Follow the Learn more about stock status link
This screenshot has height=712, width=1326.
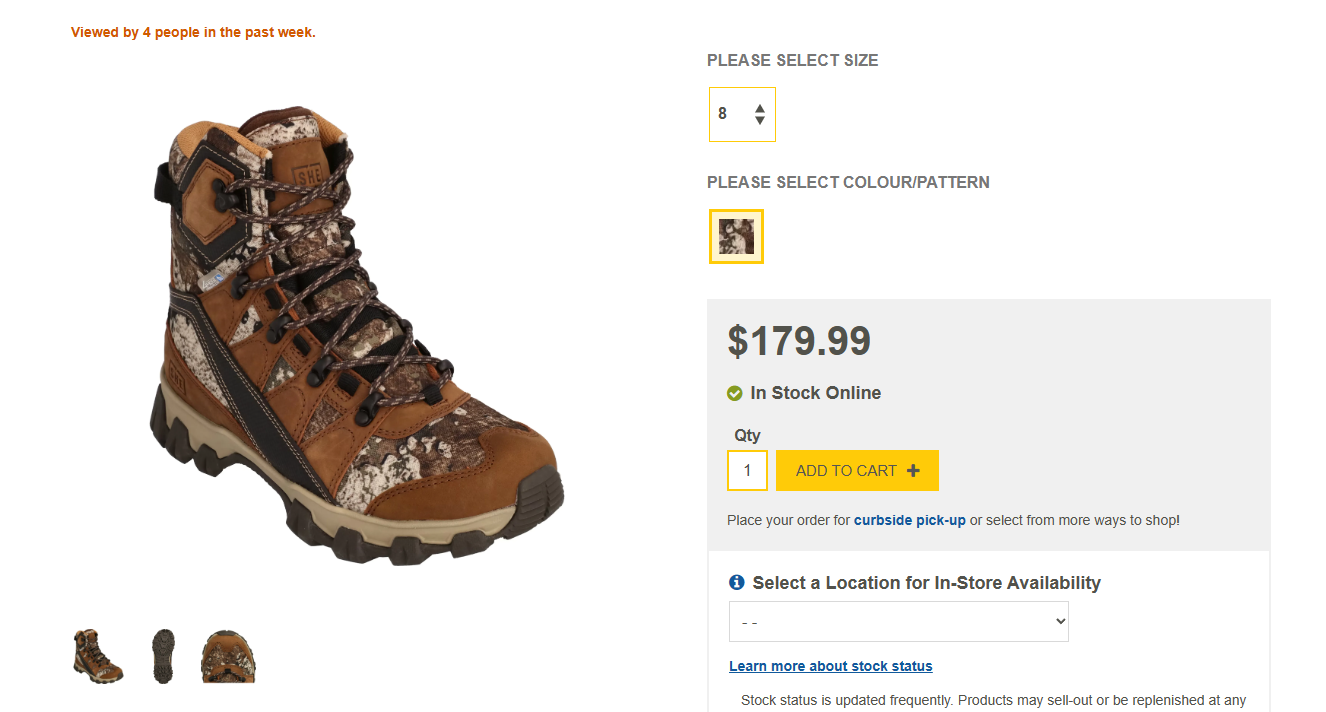point(830,666)
